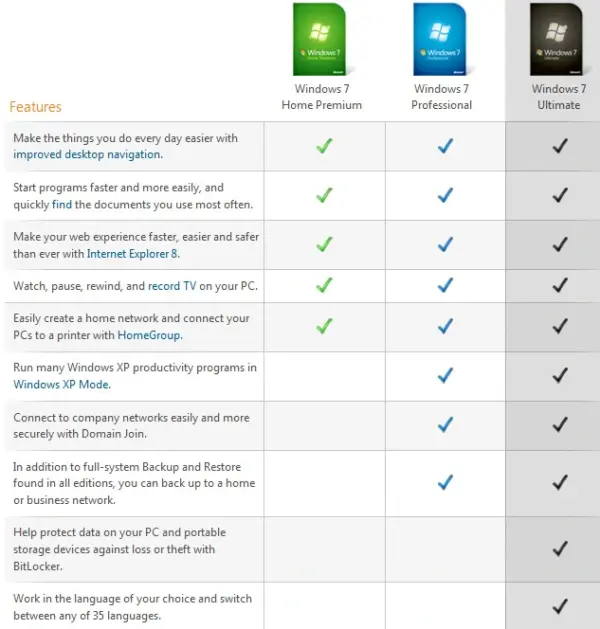Click green checkmark for HomeGroup row
Viewport: 600px width, 629px height.
[x=323, y=326]
